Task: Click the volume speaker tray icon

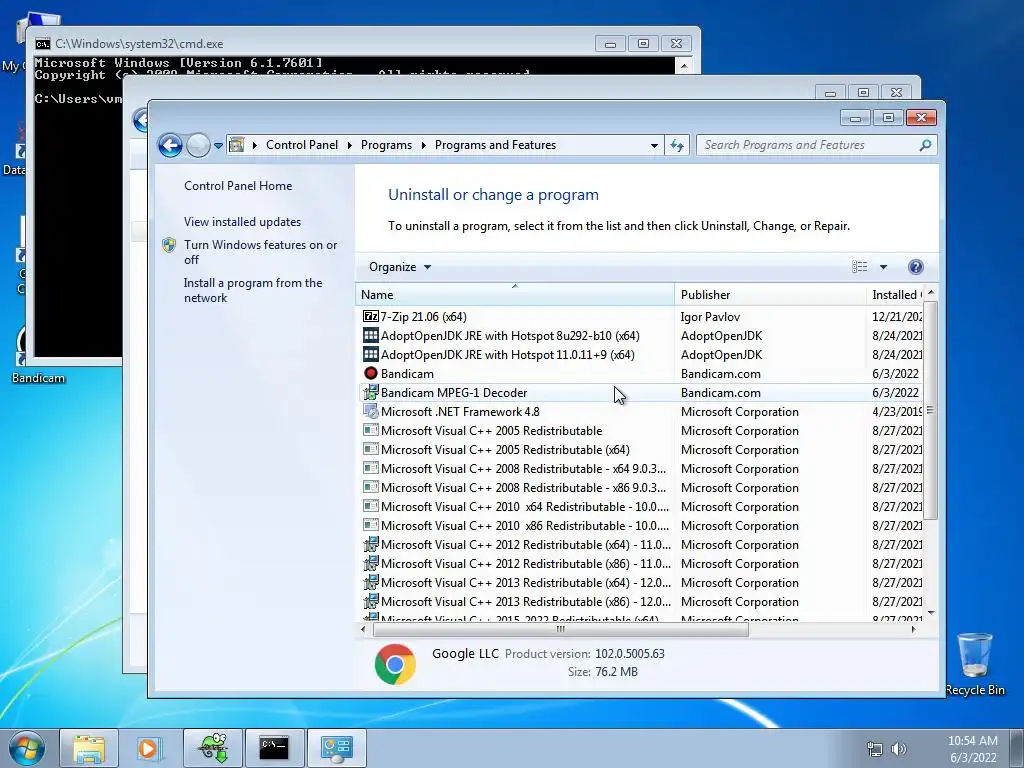Action: tap(899, 749)
